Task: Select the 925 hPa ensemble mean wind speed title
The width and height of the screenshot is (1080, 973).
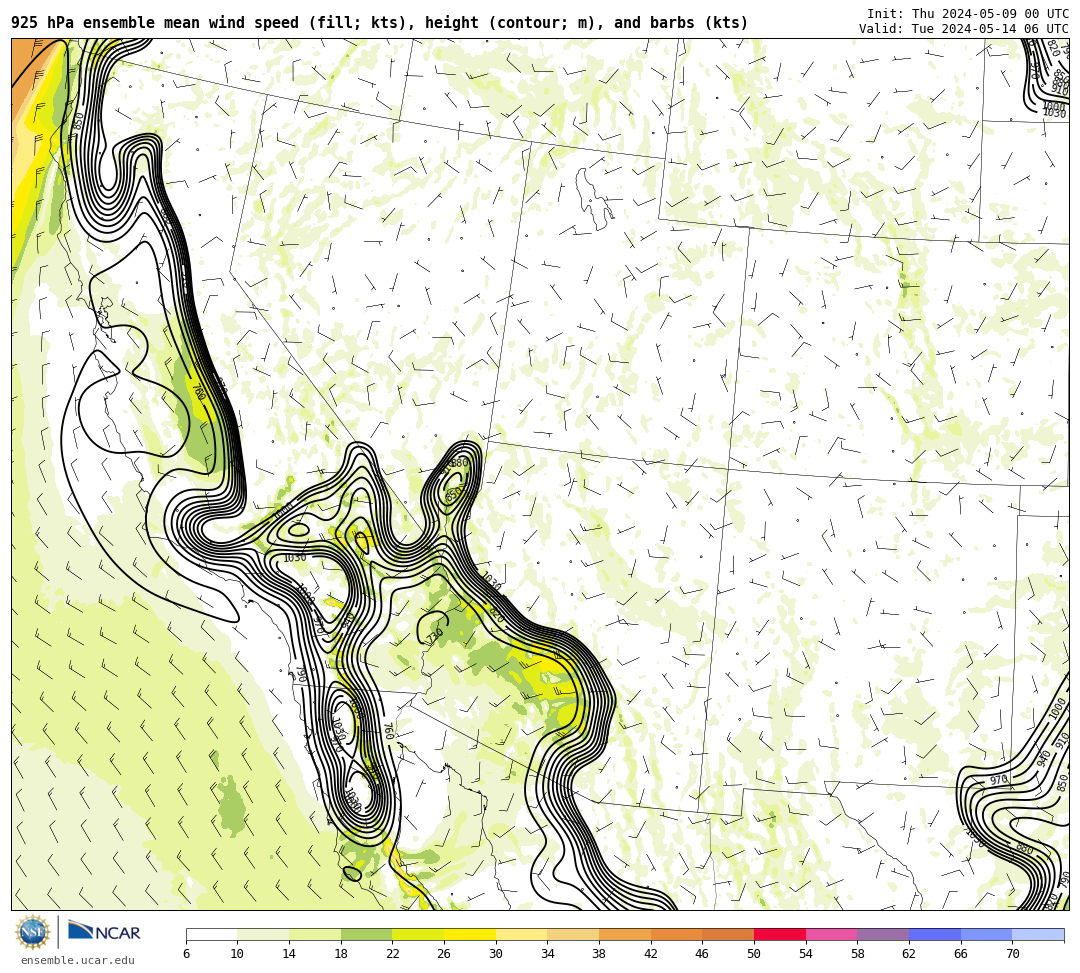Action: coord(380,23)
